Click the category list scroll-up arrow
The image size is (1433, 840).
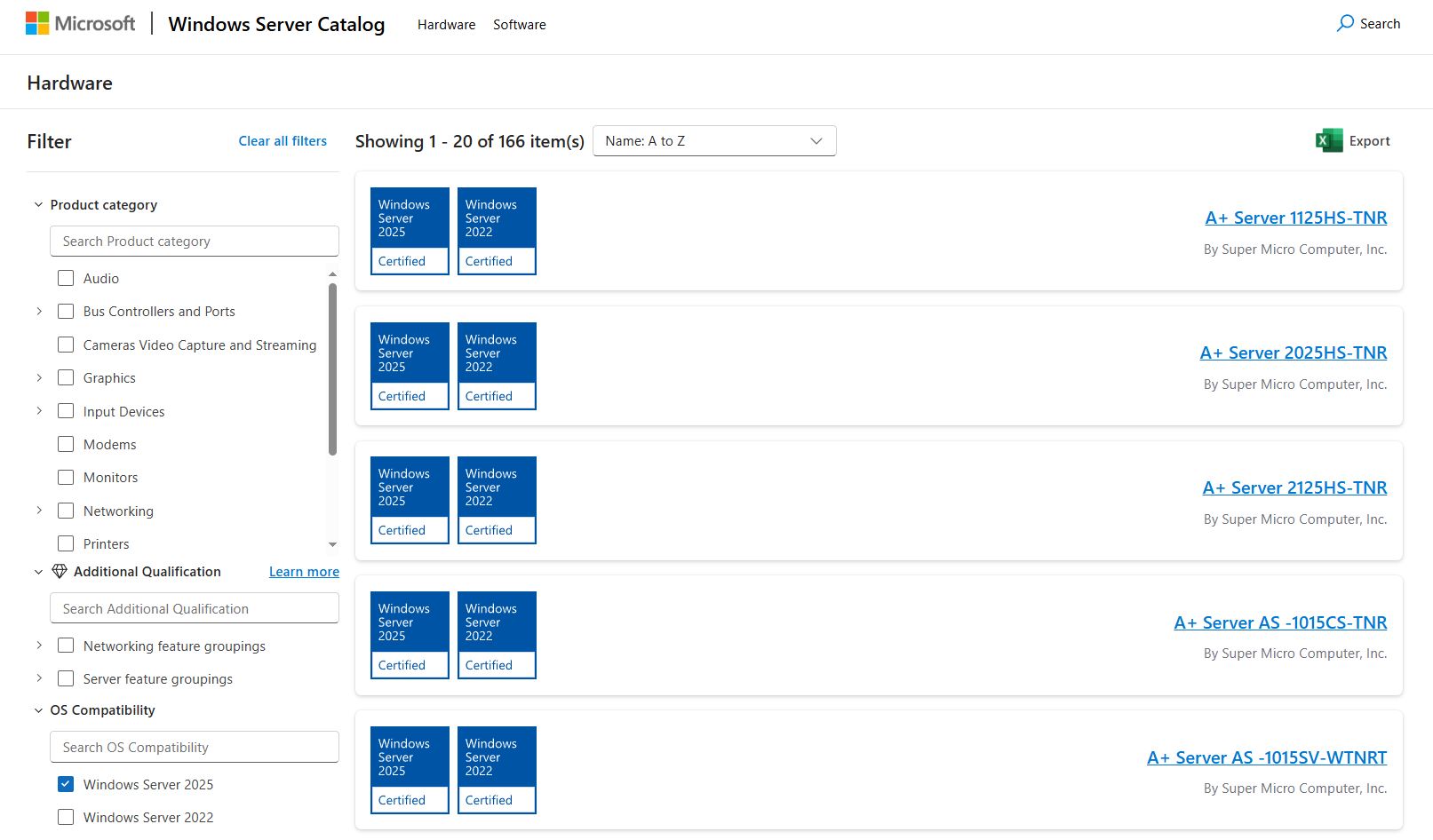[333, 274]
